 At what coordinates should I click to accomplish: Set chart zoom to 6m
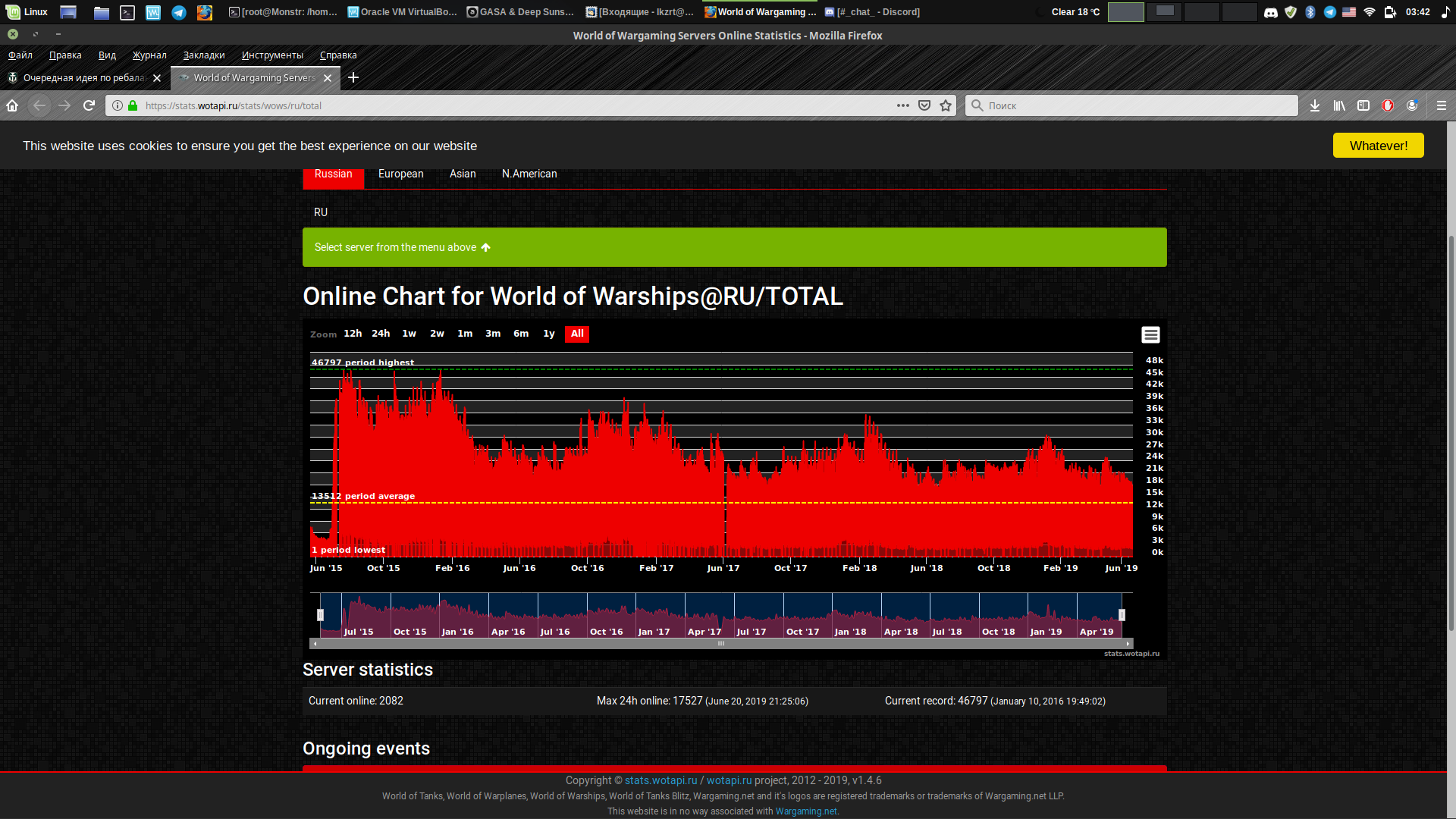click(521, 334)
